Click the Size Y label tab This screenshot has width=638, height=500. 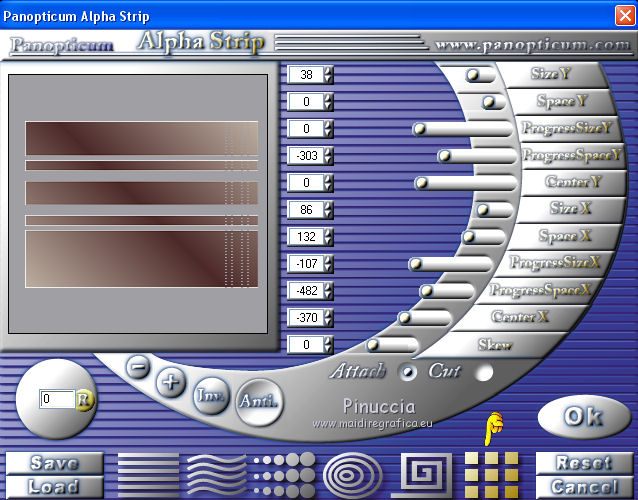pos(553,74)
